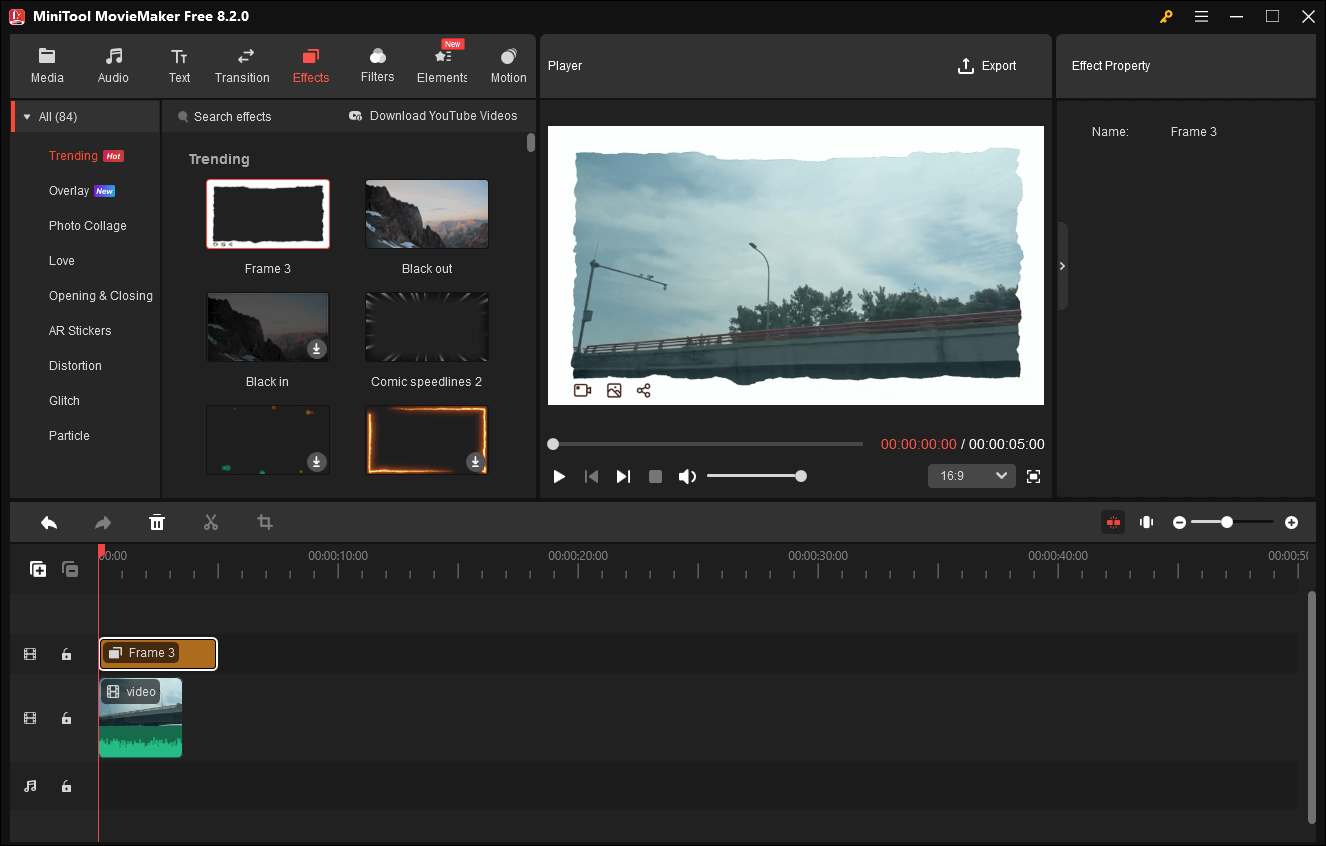The image size is (1326, 846).
Task: Switch to the Filters tab
Action: tap(377, 66)
